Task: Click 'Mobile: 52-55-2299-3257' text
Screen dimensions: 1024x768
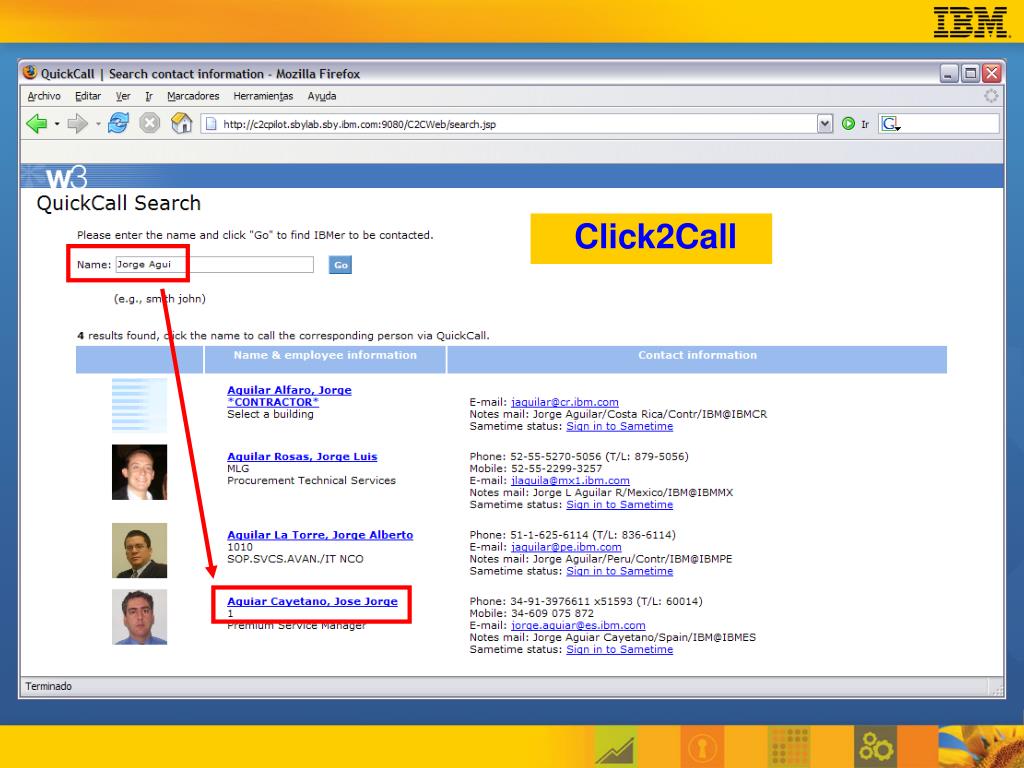Action: tap(536, 468)
